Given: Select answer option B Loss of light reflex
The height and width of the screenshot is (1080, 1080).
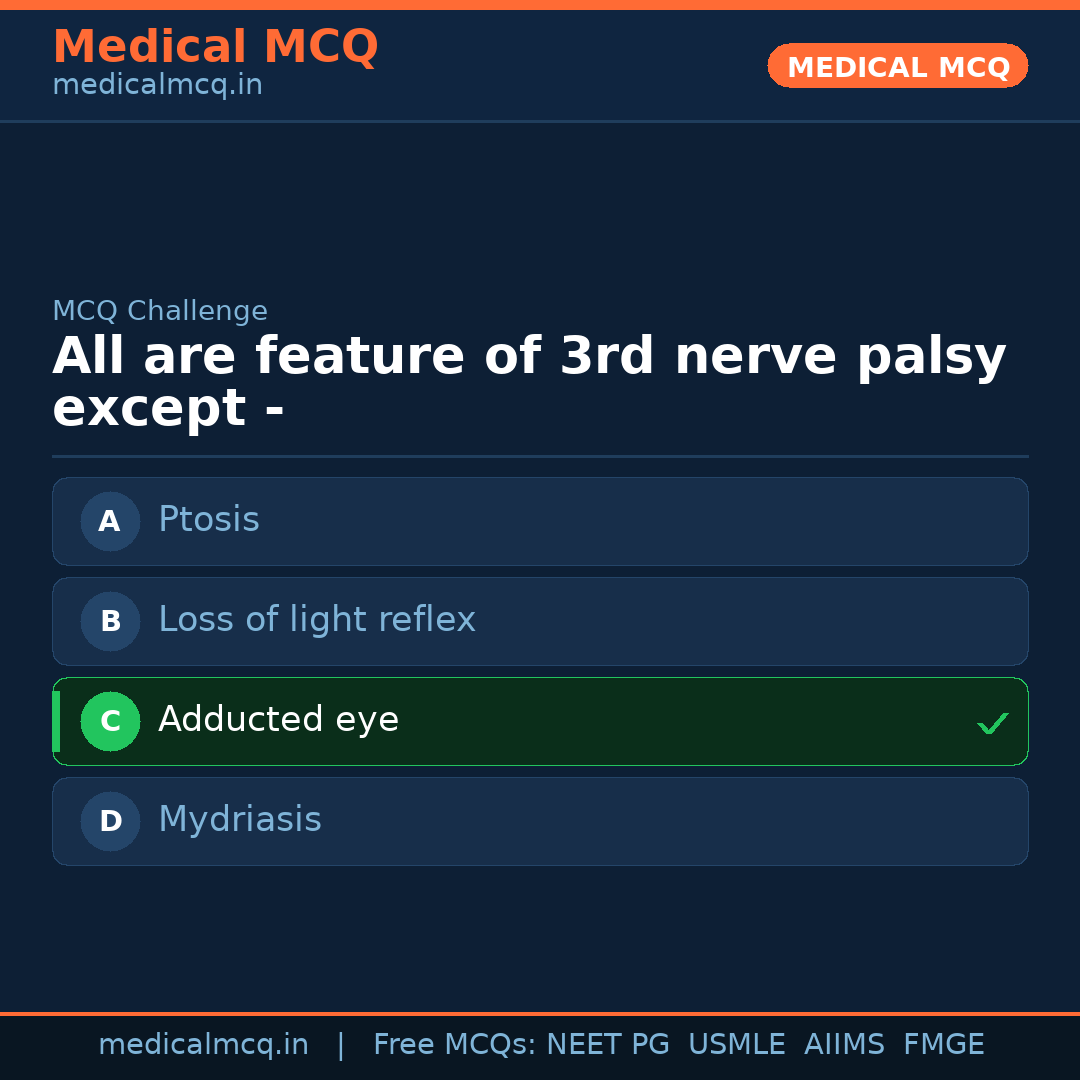Looking at the screenshot, I should coord(540,621).
